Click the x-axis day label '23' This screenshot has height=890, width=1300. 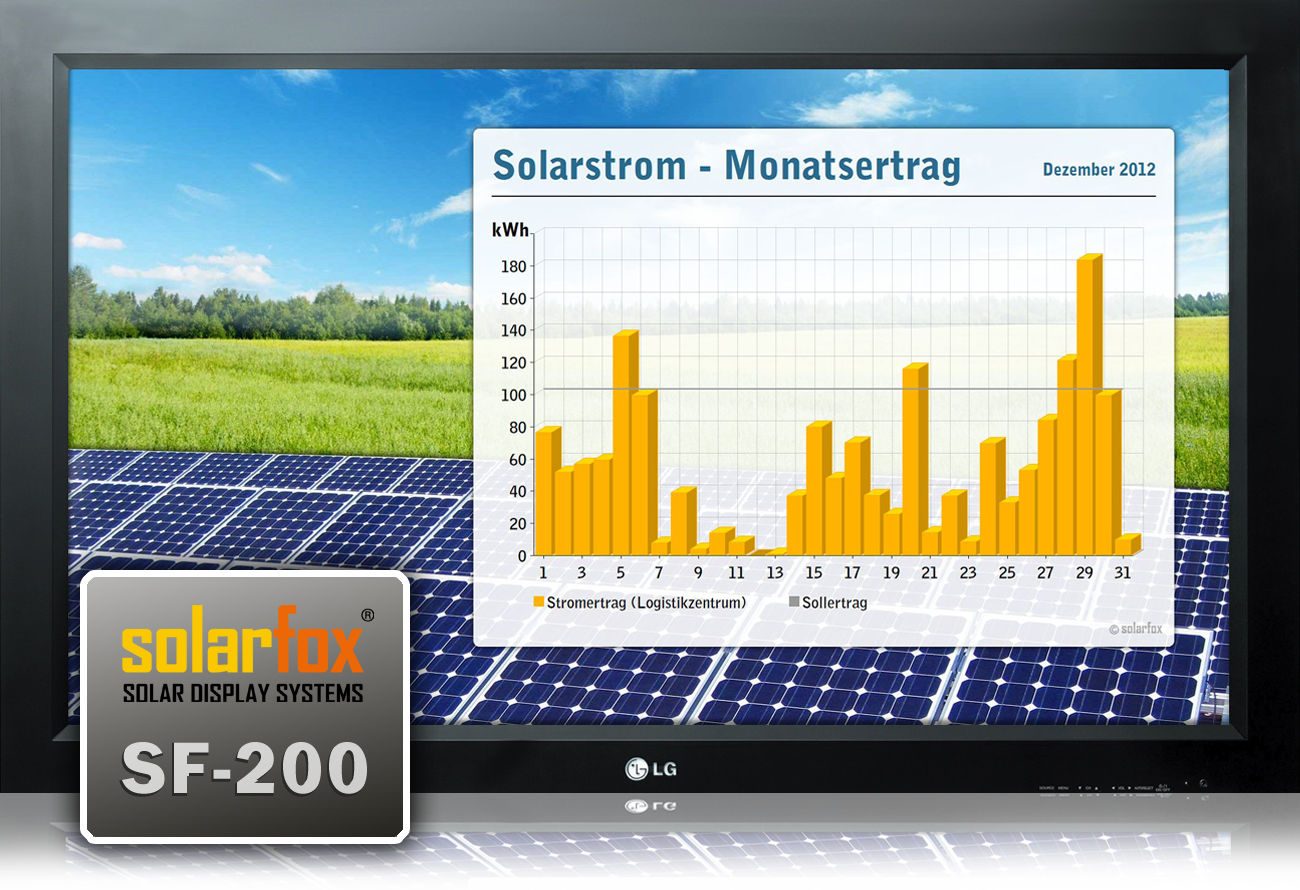click(x=968, y=574)
